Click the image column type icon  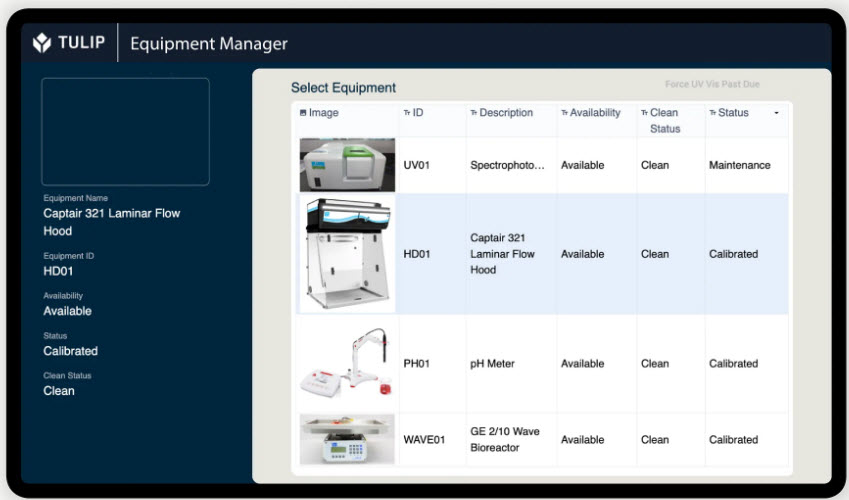pyautogui.click(x=303, y=113)
